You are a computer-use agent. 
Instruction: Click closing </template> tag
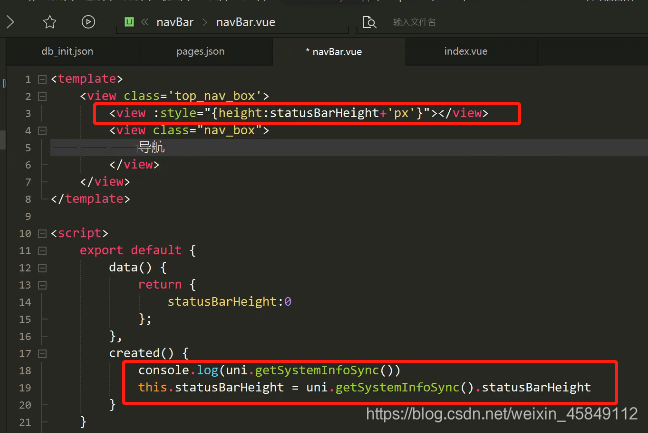click(x=91, y=199)
